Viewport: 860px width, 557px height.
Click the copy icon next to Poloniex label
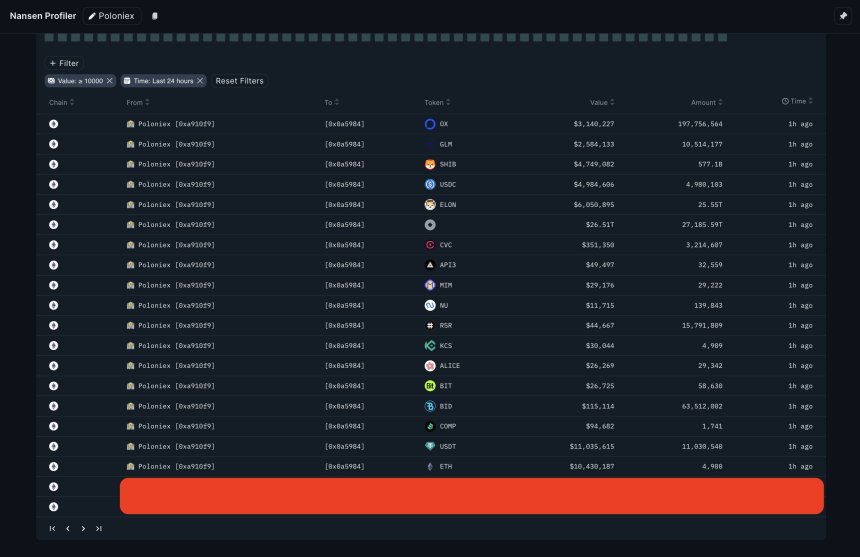pos(155,16)
